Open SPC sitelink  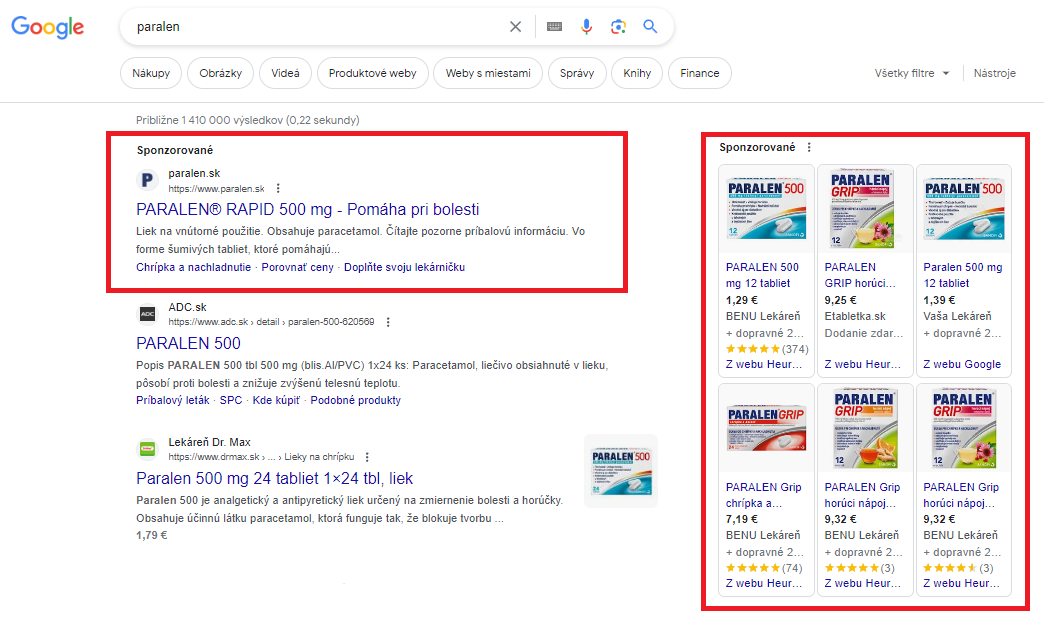[x=231, y=400]
